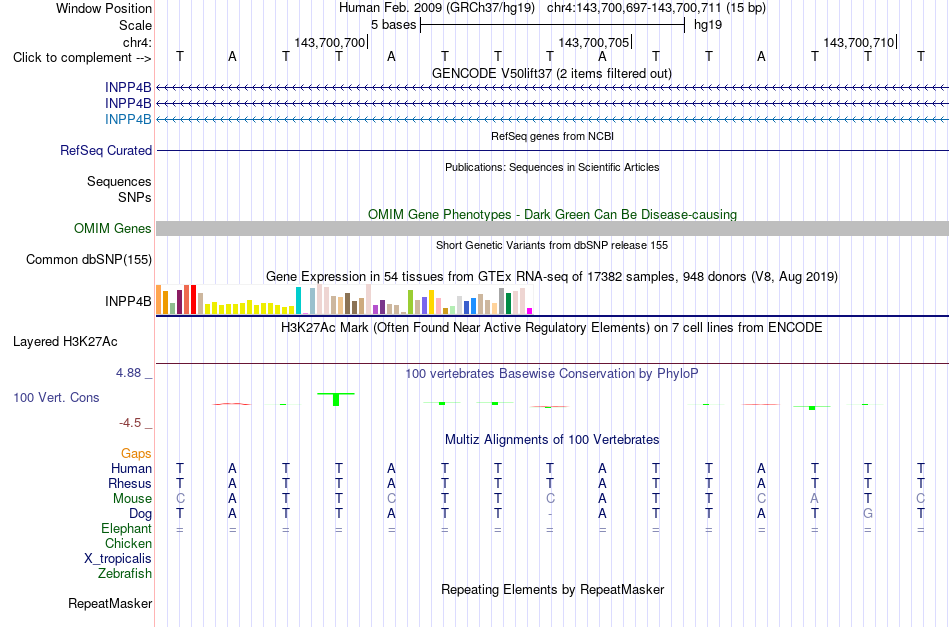
Task: Click the 4.88 upper conservation limit value
Action: tap(129, 373)
